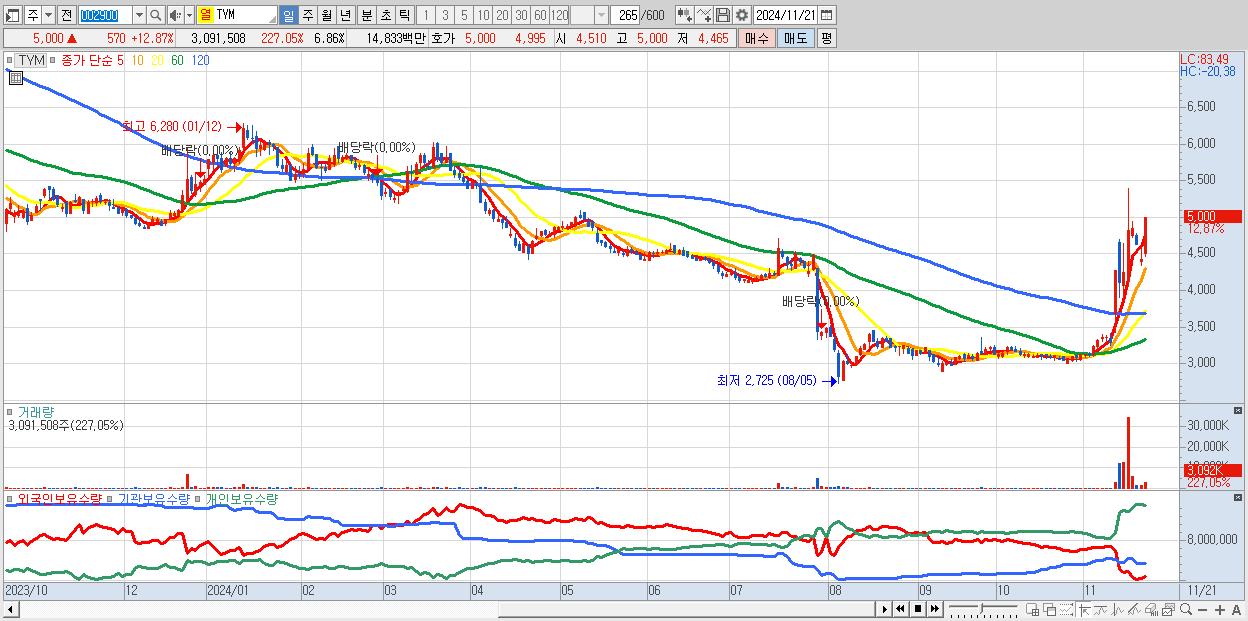Click the stock code field showing 002900
The width and height of the screenshot is (1248, 621).
click(x=104, y=15)
